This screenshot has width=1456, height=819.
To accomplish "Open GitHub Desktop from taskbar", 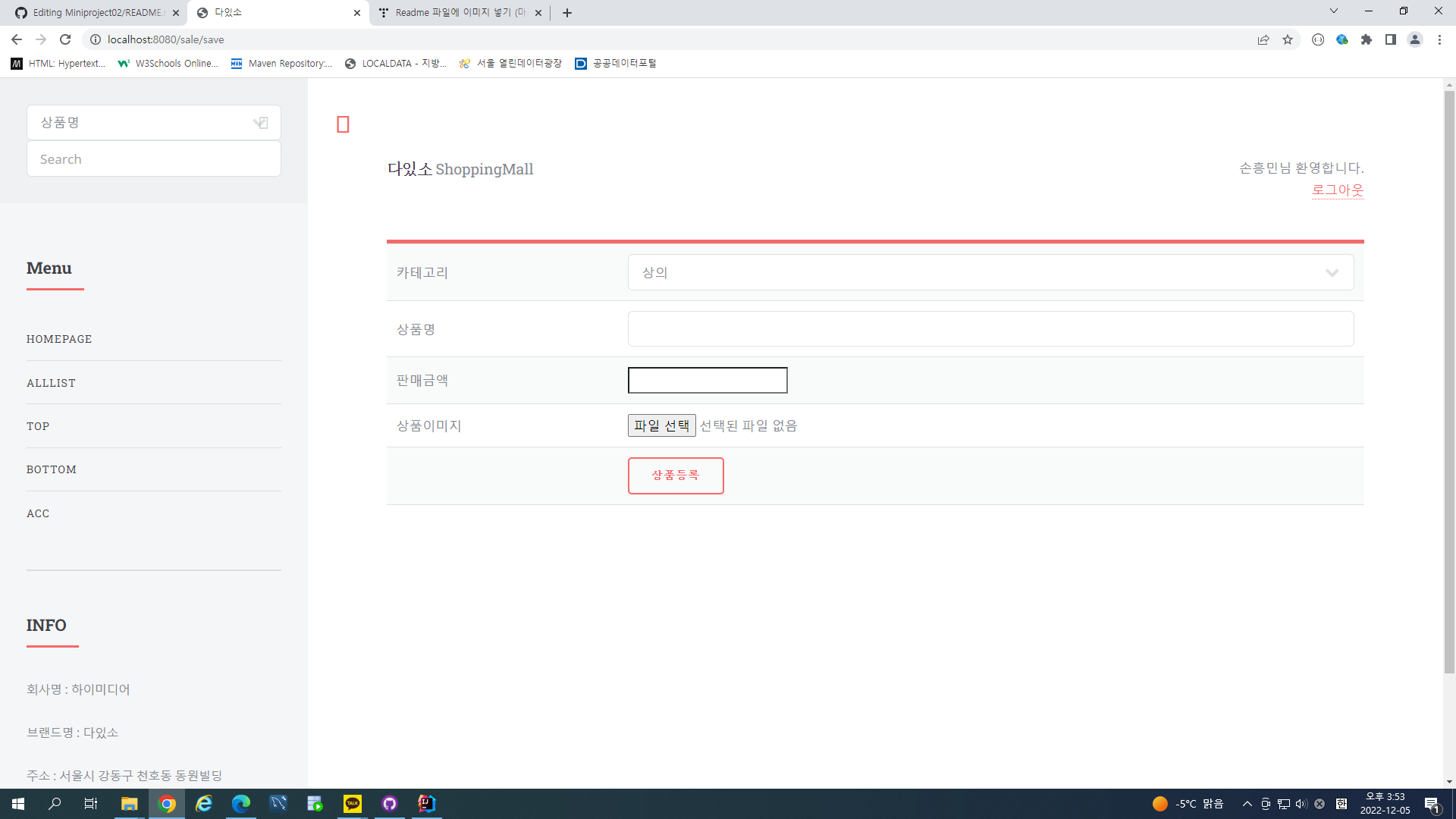I will (x=390, y=804).
